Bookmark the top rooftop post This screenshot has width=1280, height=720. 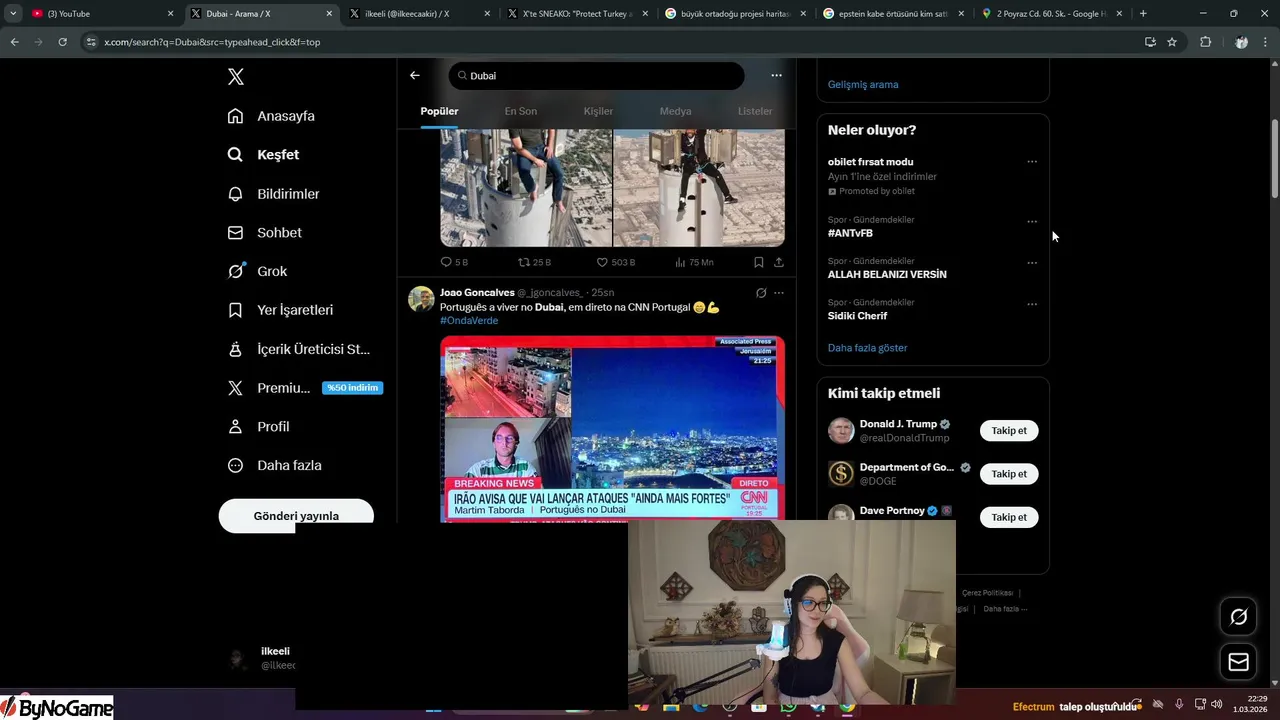click(x=759, y=262)
